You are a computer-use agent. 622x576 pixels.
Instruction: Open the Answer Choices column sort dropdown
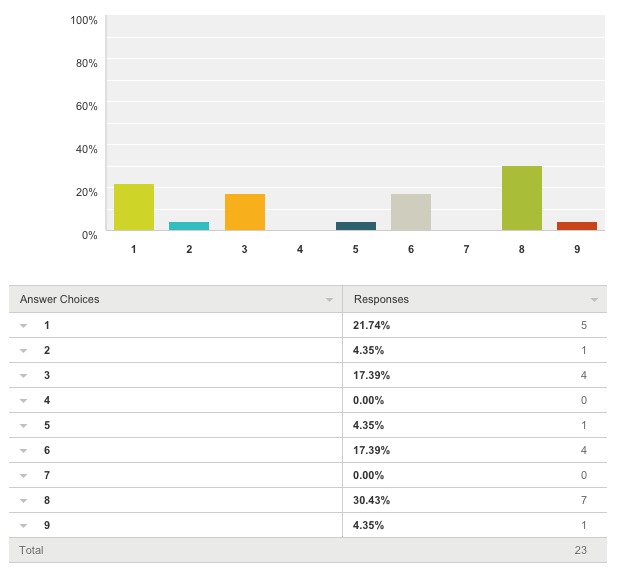point(330,300)
